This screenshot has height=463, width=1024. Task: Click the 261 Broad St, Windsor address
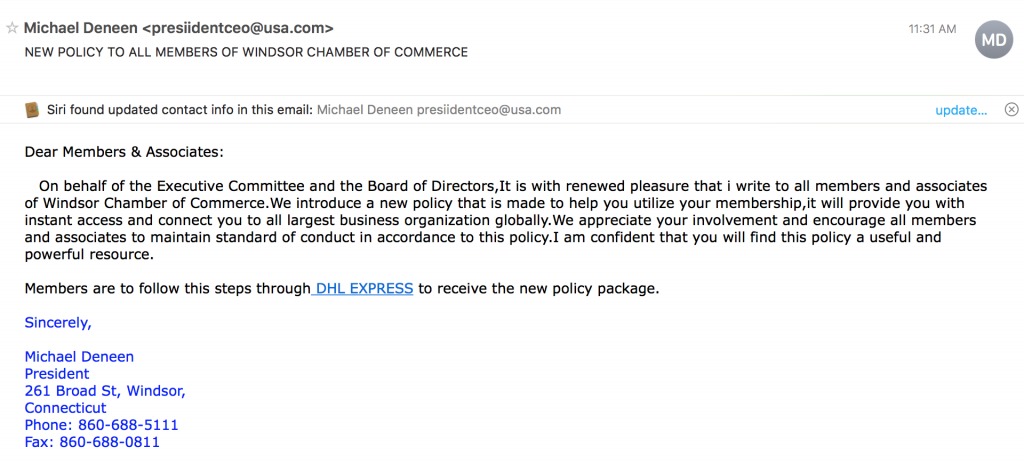(x=105, y=391)
